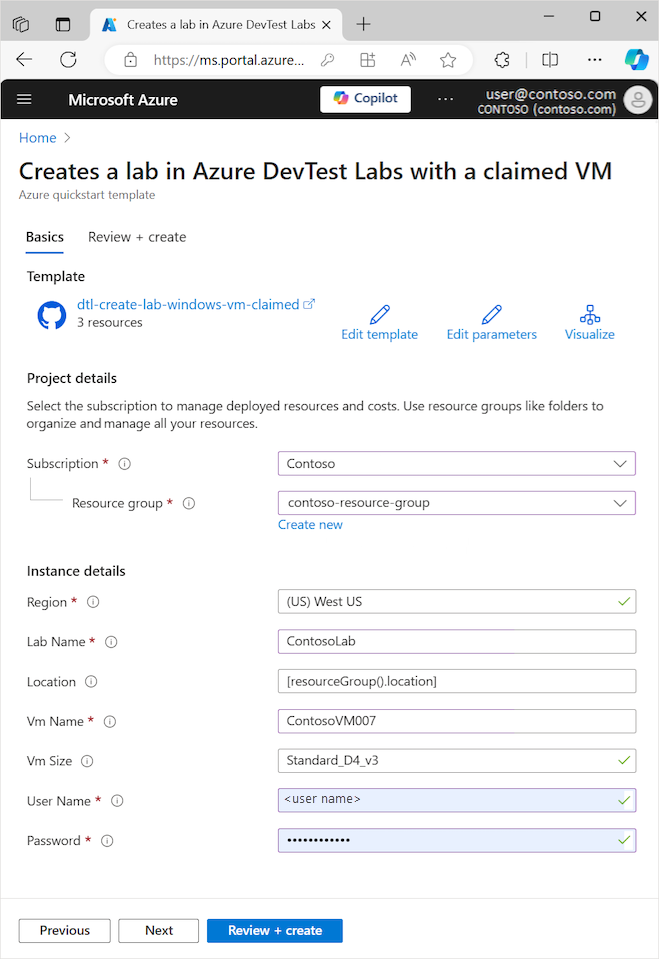
Task: Add this page to browser favorites
Action: pyautogui.click(x=447, y=60)
